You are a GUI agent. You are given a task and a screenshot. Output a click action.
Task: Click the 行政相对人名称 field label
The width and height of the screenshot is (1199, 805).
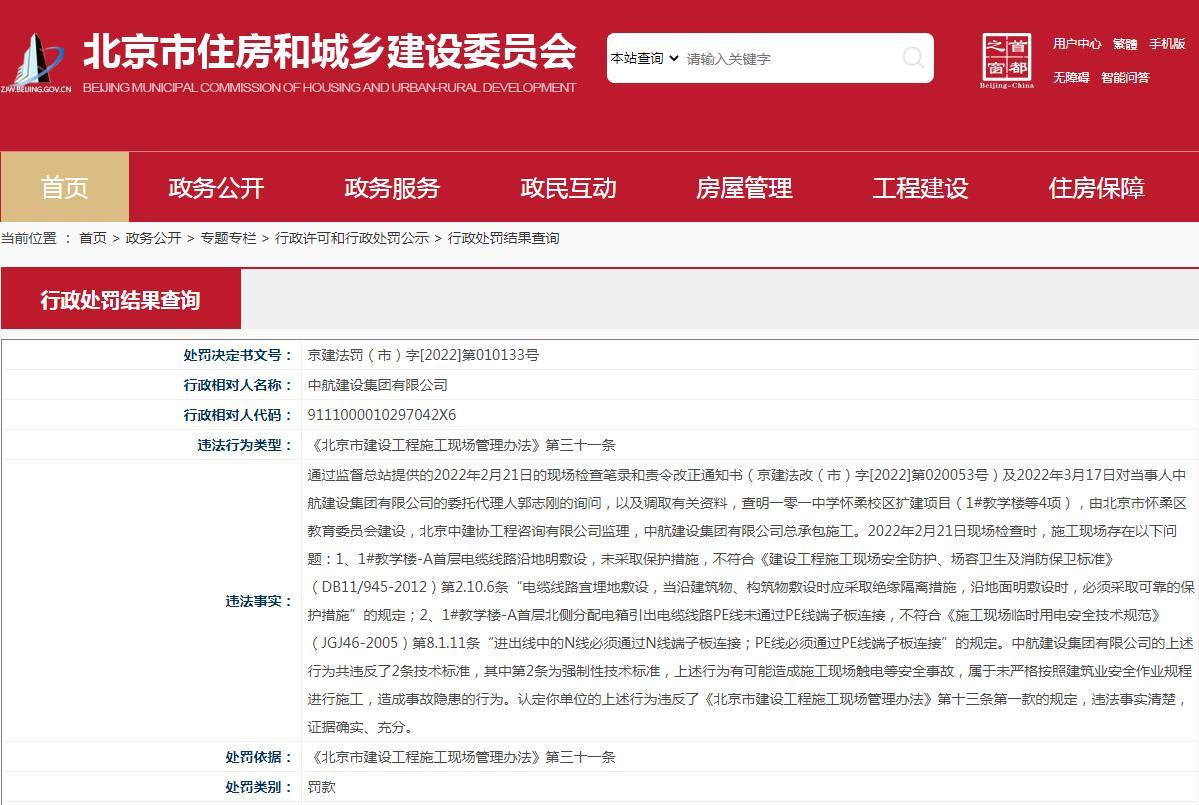pyautogui.click(x=238, y=385)
